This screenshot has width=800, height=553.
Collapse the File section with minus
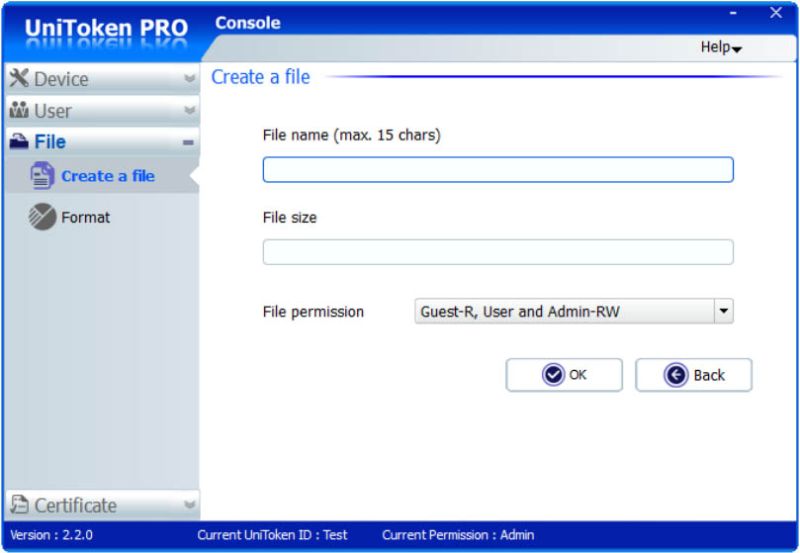[188, 143]
